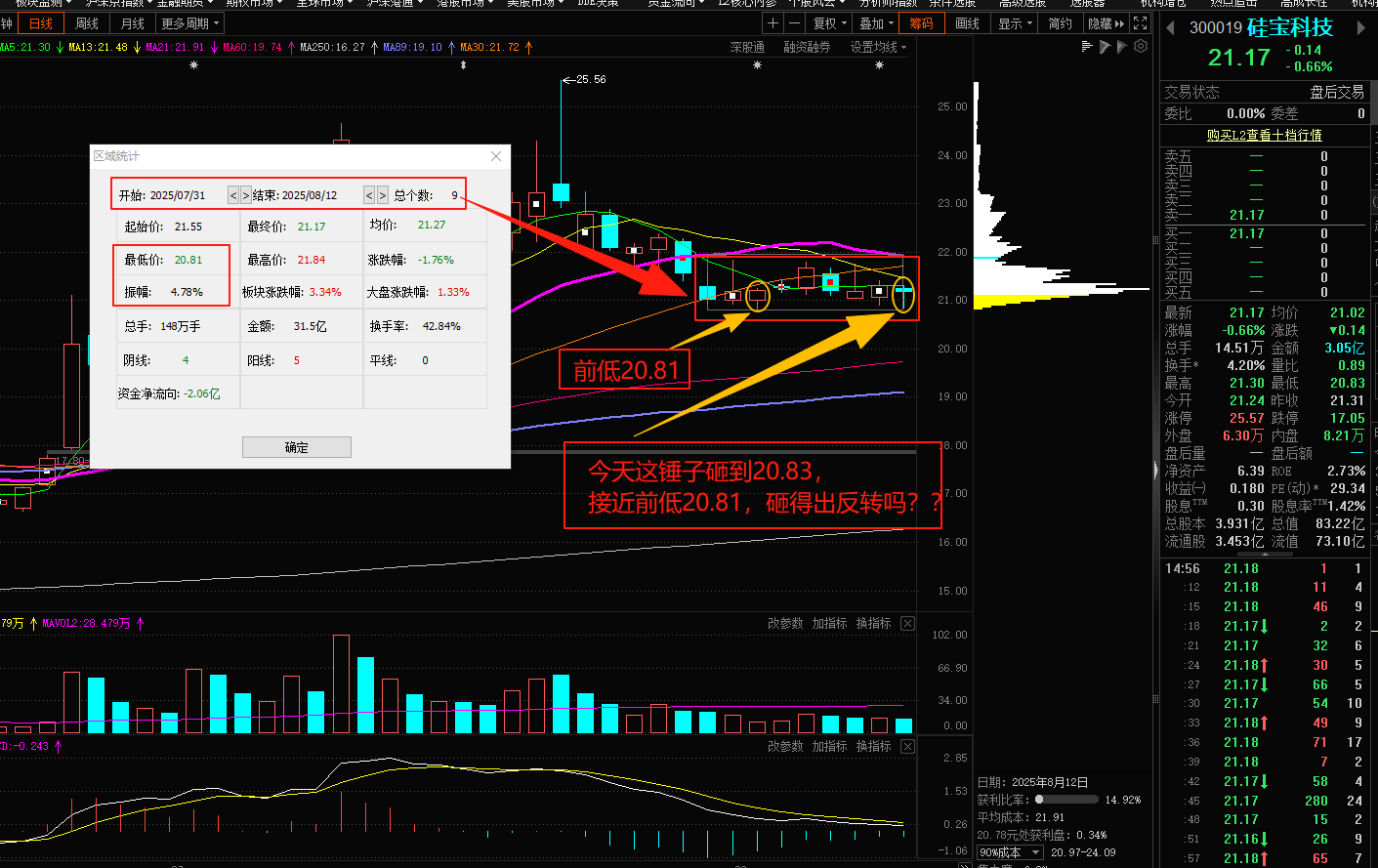Image resolution: width=1378 pixels, height=868 pixels.
Task: Click 换指标 in volume sub-panel
Action: point(873,623)
